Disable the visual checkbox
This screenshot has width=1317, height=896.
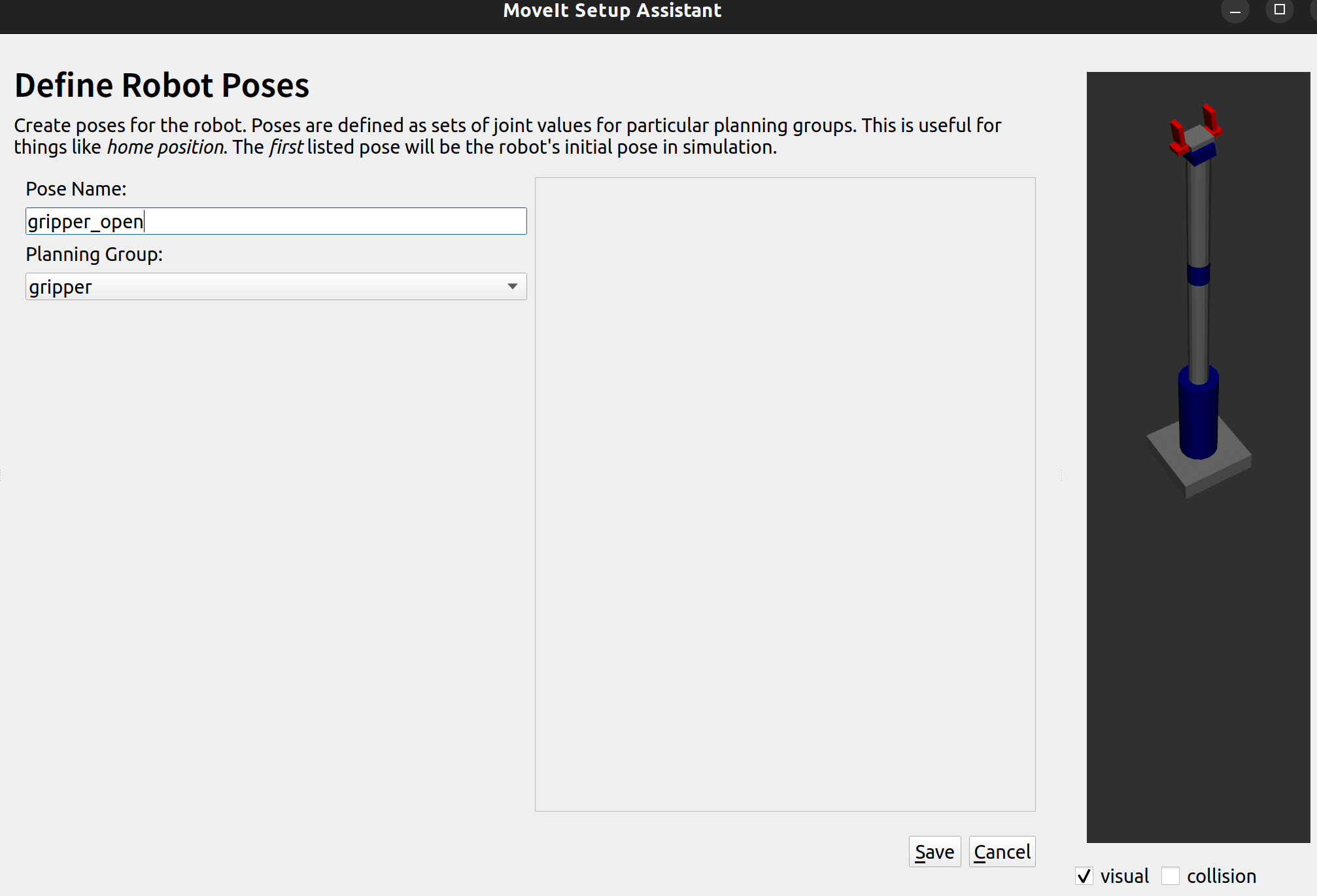[x=1084, y=876]
